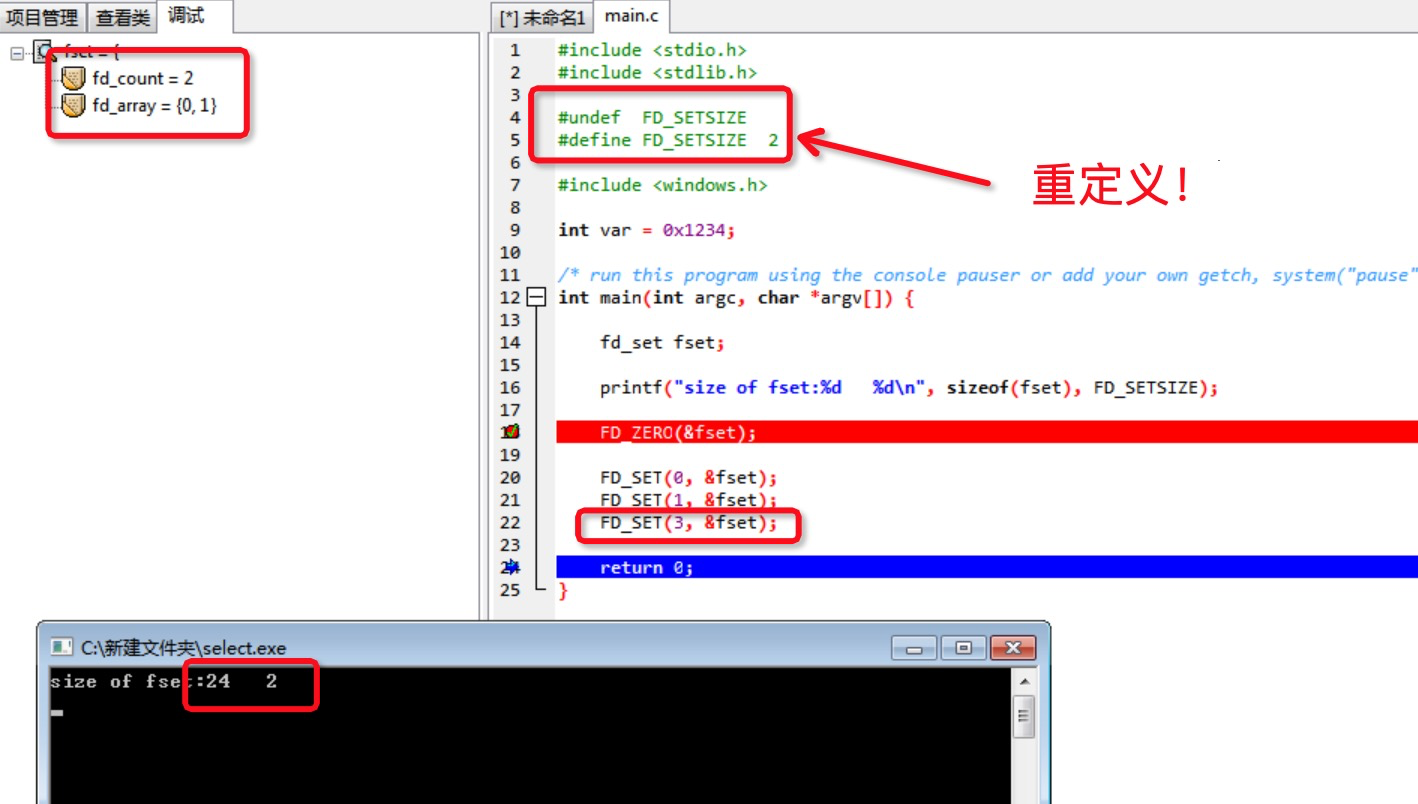Click the fd_array member icon
This screenshot has width=1418, height=804.
pos(73,104)
